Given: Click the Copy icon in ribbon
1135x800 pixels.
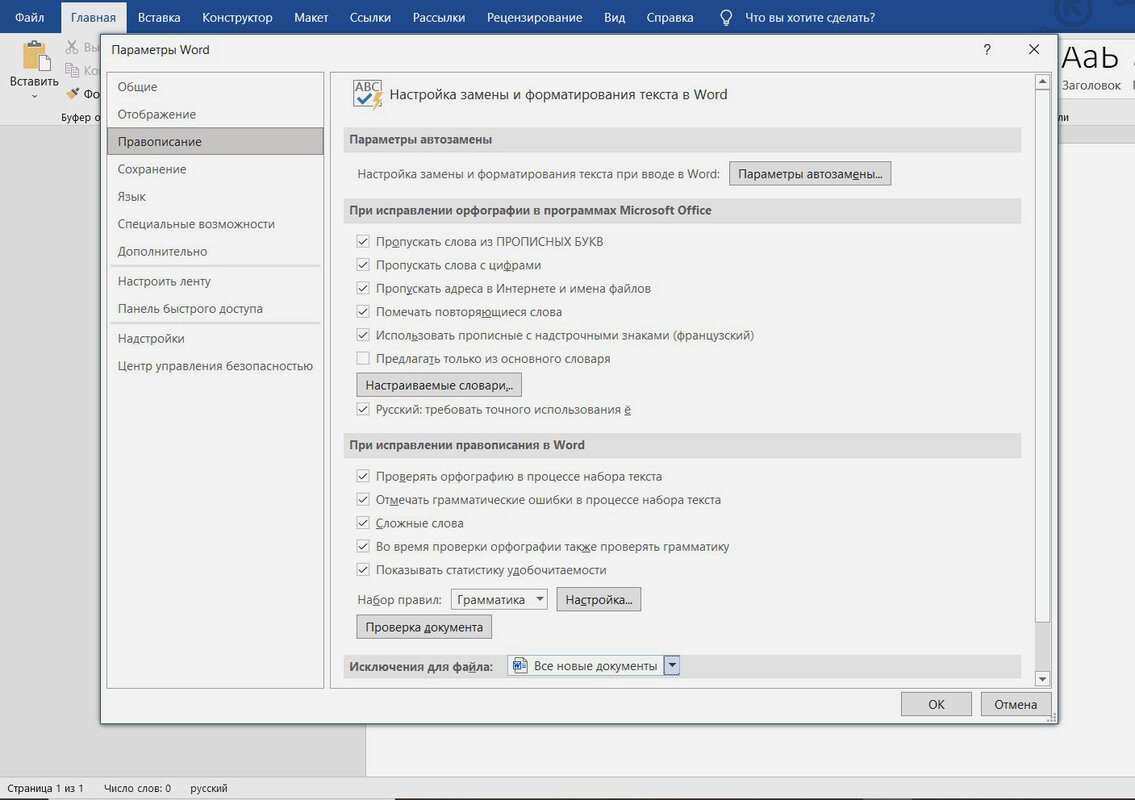Looking at the screenshot, I should [73, 70].
